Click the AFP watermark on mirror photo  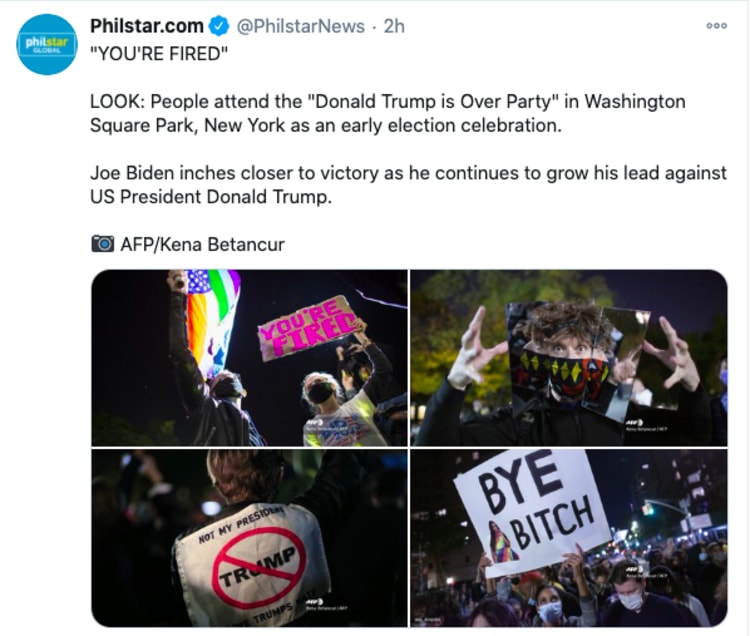[x=644, y=426]
